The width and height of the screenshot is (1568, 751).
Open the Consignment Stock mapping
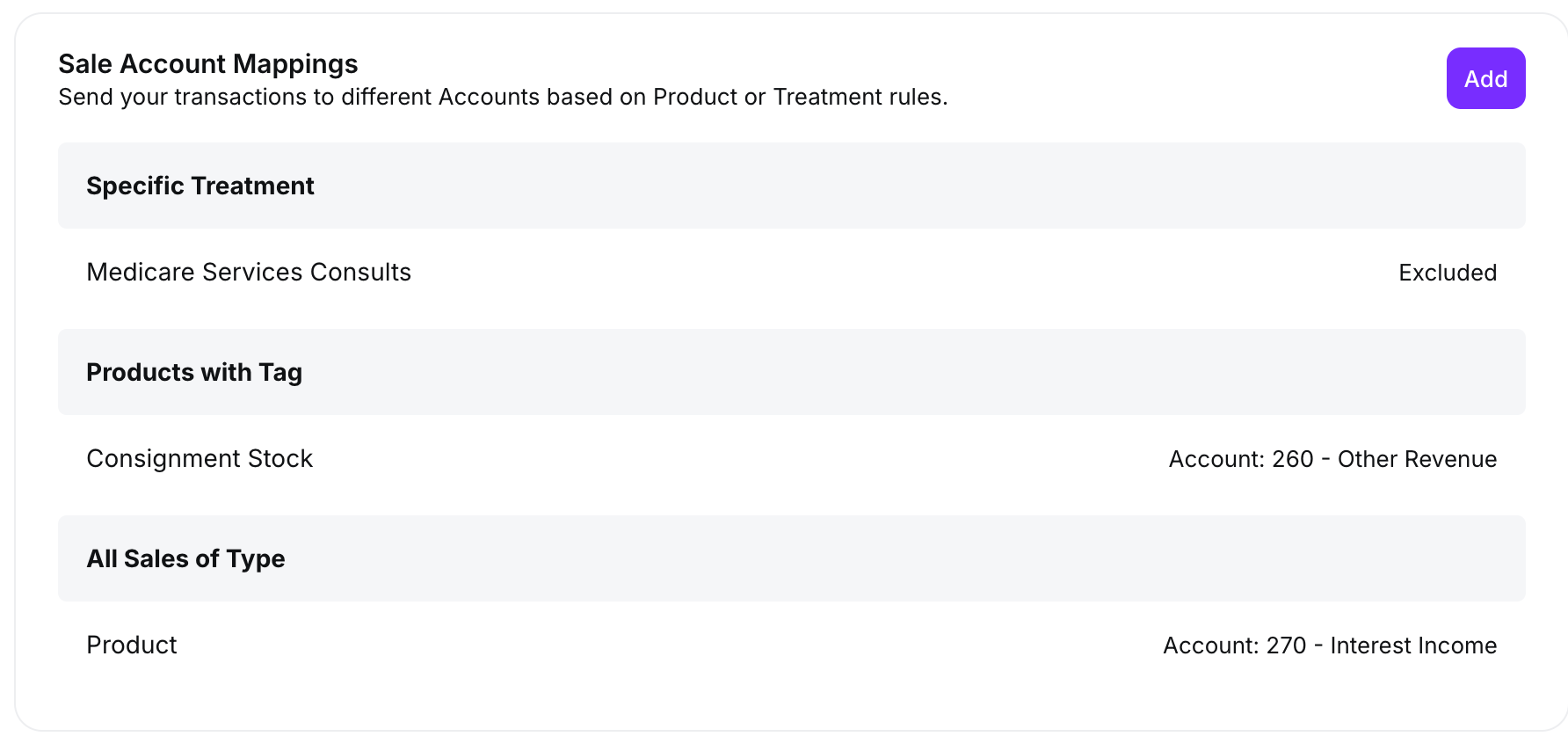200,459
